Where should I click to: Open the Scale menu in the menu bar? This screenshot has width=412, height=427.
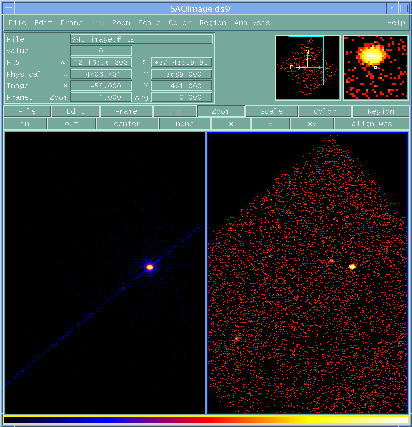(x=149, y=23)
